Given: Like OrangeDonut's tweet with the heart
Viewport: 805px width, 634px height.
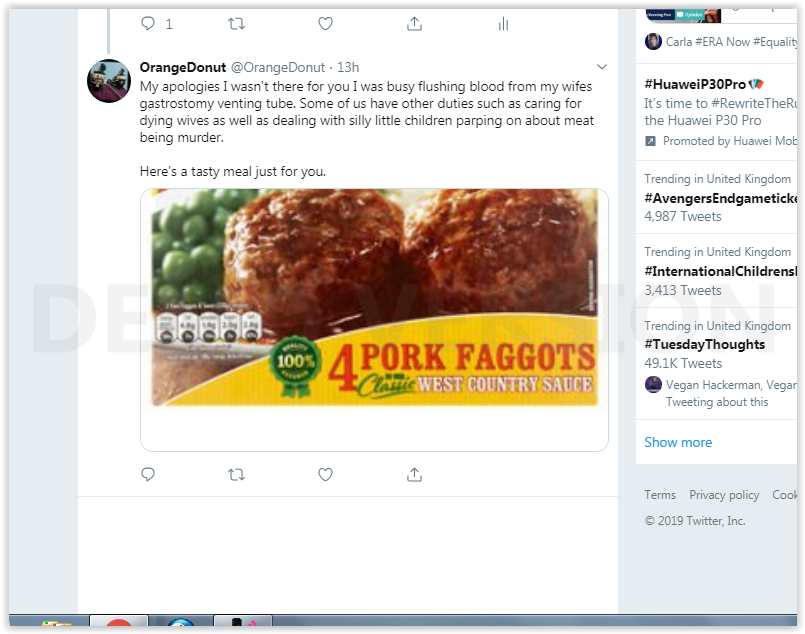Looking at the screenshot, I should (325, 23).
